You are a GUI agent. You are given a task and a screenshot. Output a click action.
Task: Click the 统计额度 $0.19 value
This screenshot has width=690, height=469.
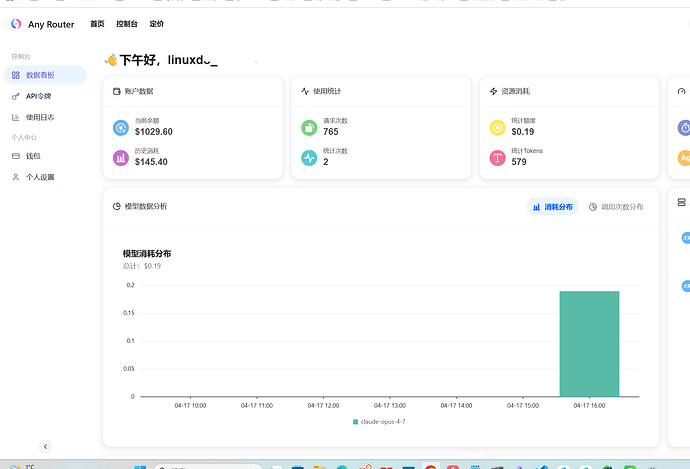point(523,132)
